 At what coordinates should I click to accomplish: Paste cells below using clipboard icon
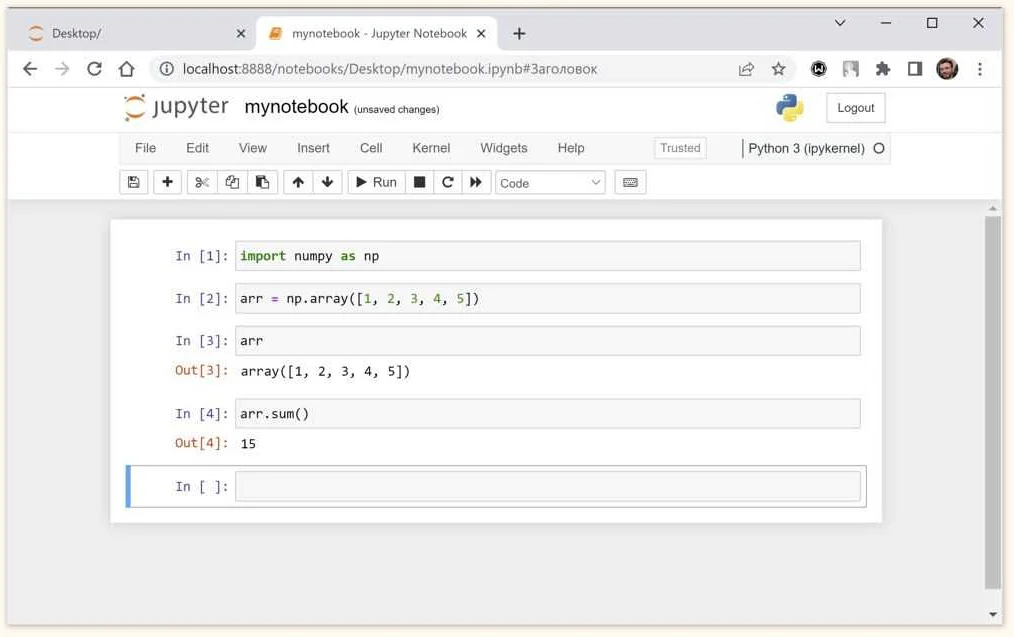pos(262,182)
